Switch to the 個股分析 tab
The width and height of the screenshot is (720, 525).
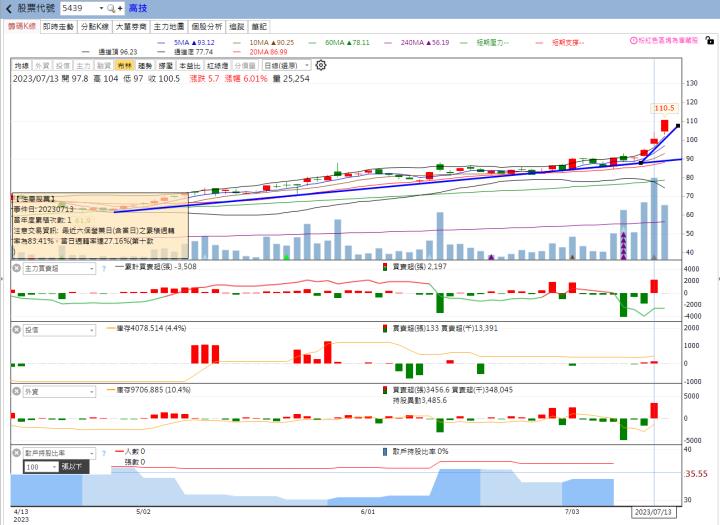click(x=207, y=27)
